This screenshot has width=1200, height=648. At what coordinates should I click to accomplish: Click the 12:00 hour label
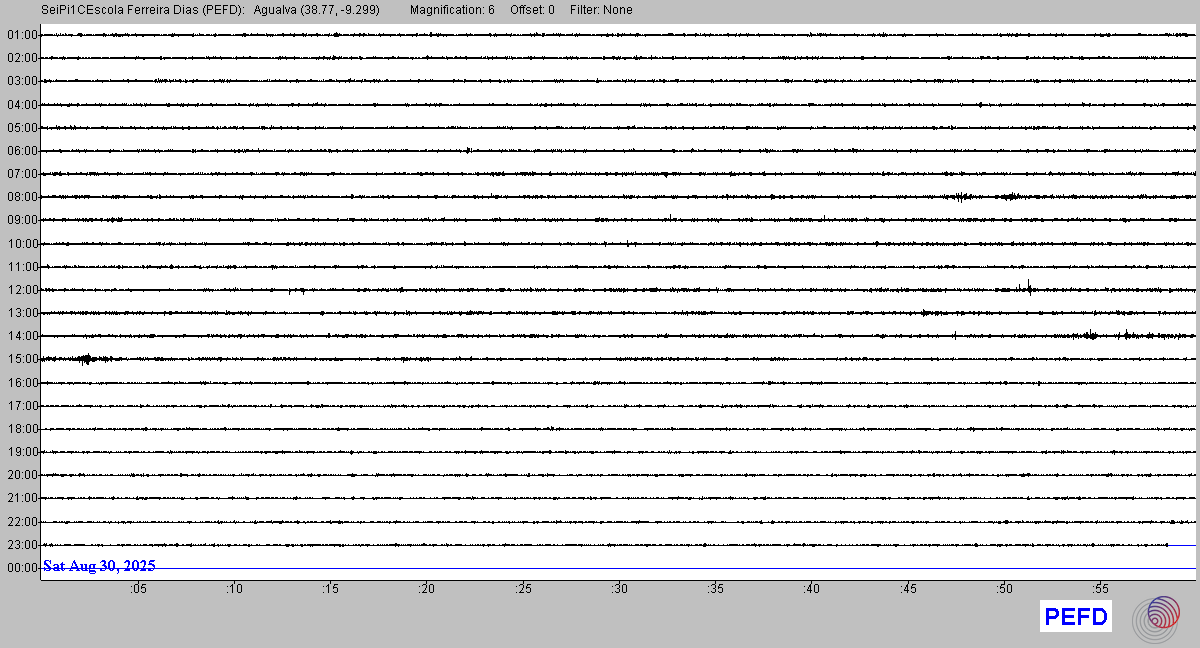[x=22, y=290]
